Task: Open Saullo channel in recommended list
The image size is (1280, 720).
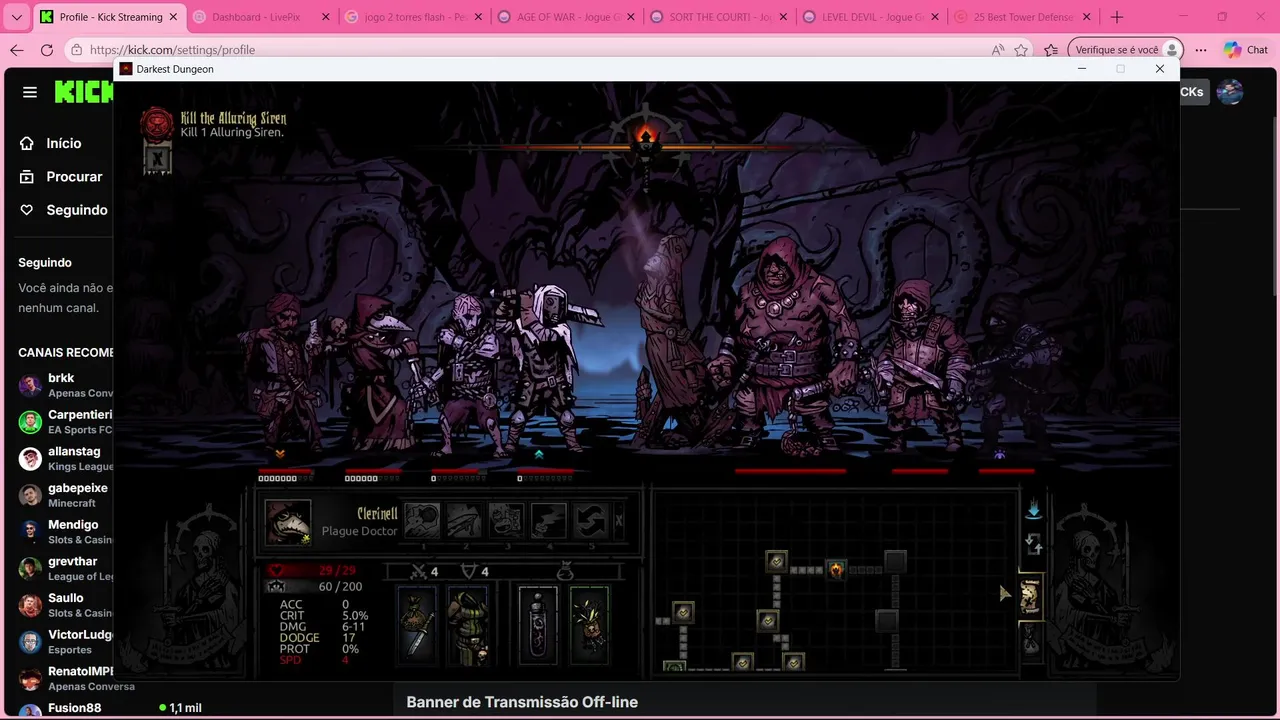Action: pyautogui.click(x=65, y=605)
